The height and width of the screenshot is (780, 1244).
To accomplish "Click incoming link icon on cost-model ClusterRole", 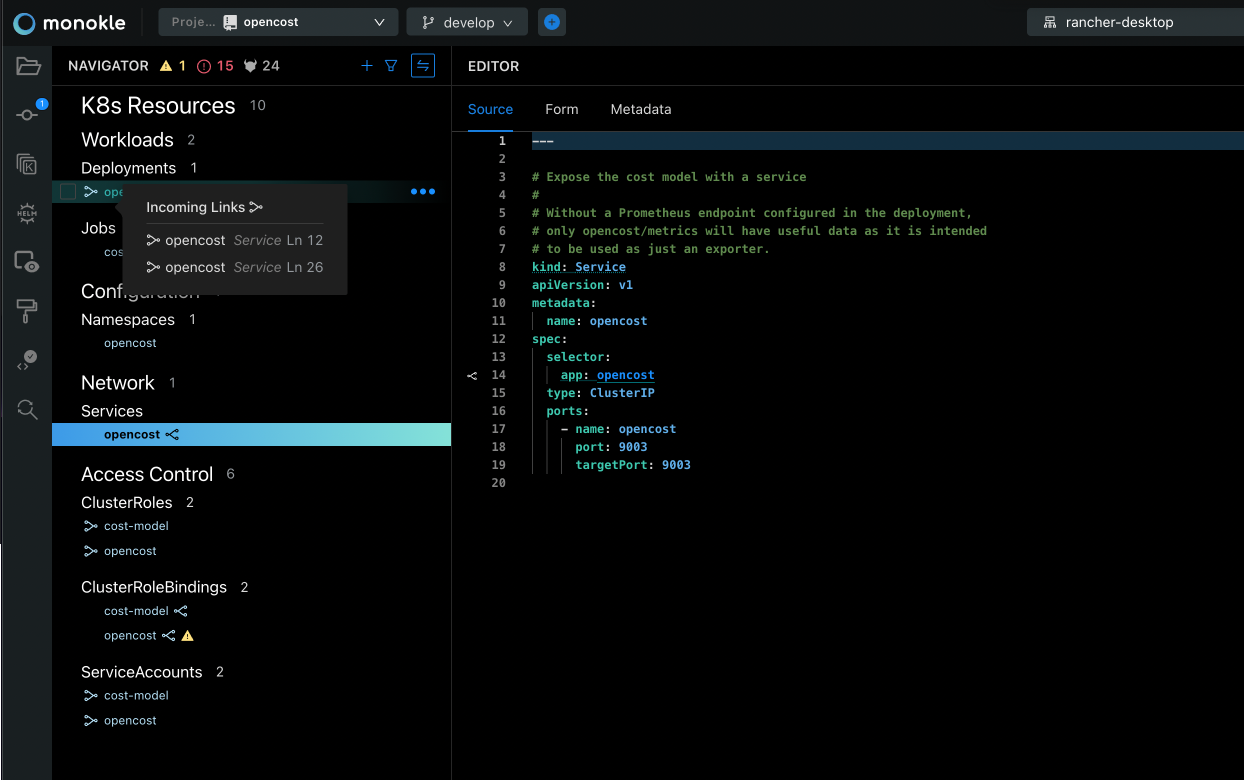I will pos(91,526).
